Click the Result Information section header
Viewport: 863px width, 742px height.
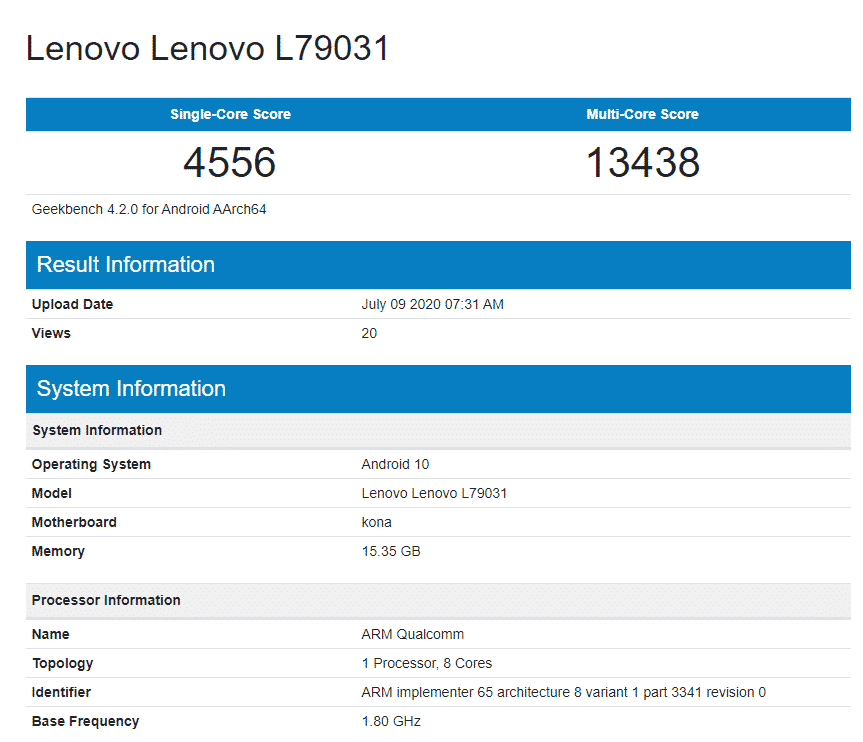coord(438,265)
